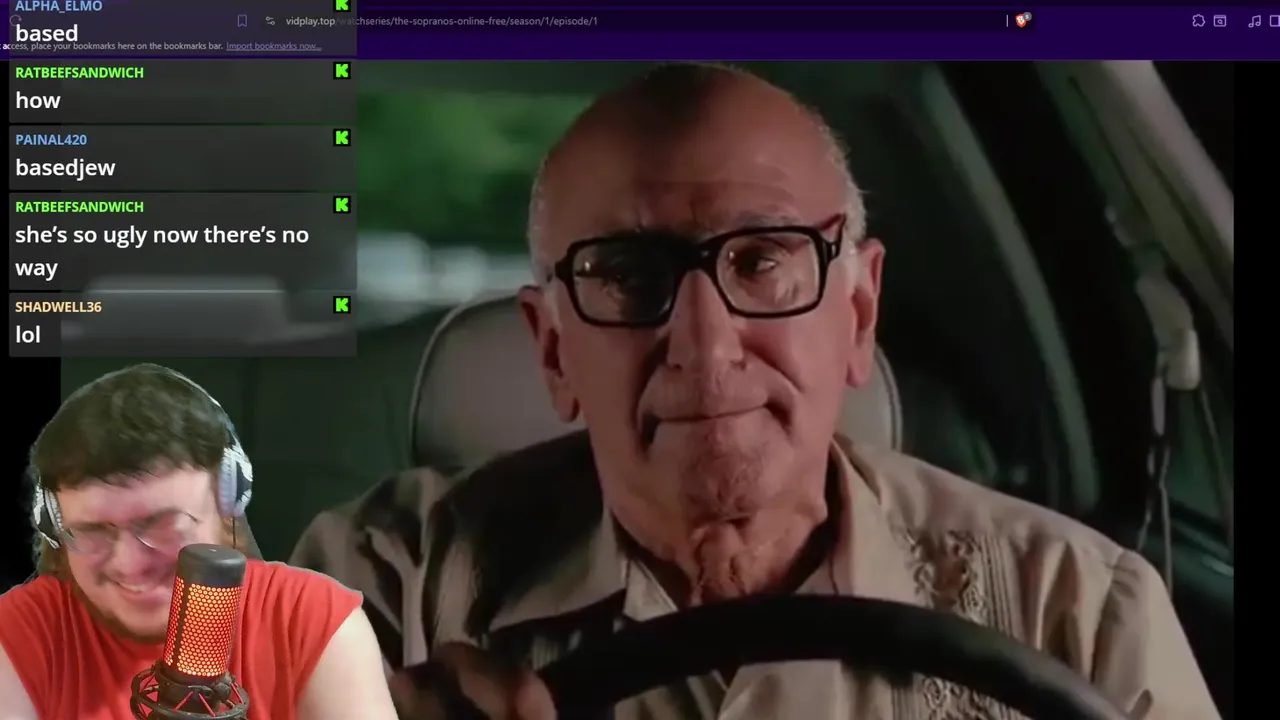Select username RATBEEFSANDWICH above 'how'
This screenshot has width=1280, height=720.
click(79, 72)
